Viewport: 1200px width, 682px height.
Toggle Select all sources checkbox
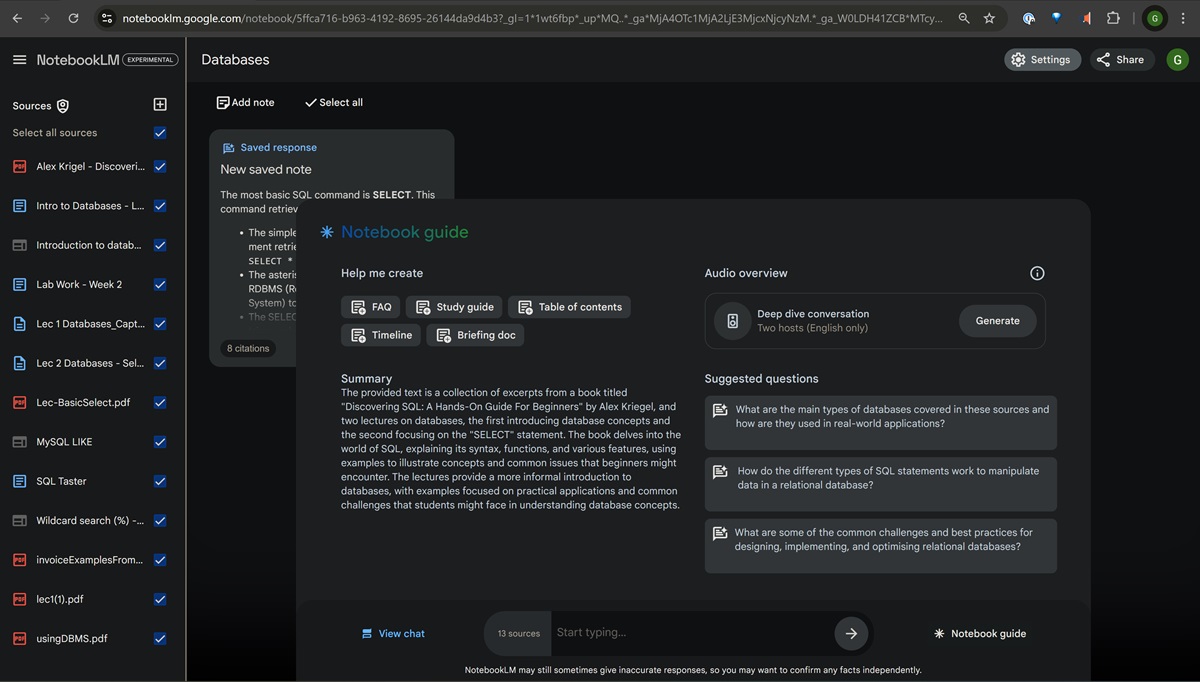[x=160, y=133]
